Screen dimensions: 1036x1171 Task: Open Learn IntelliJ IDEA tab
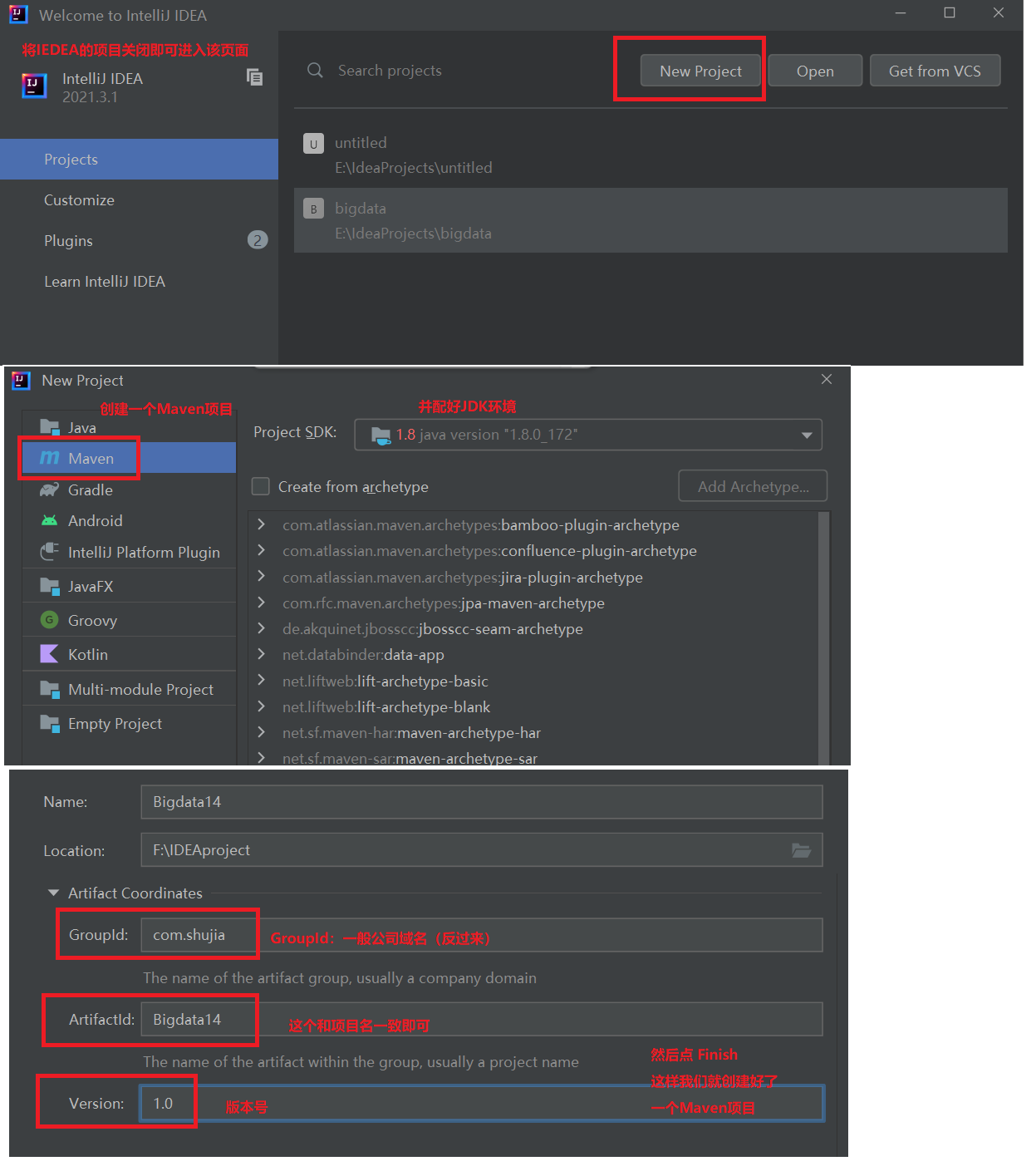[139, 281]
